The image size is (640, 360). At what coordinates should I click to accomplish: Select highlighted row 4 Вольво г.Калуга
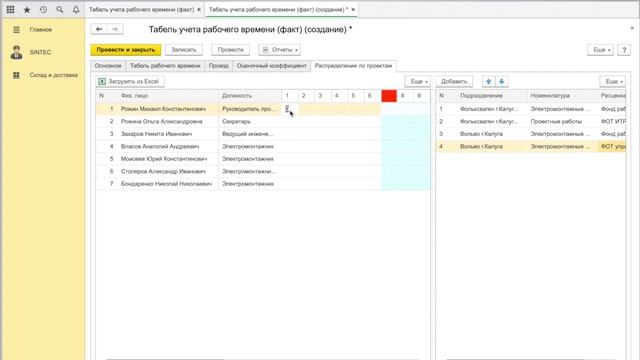pos(531,147)
